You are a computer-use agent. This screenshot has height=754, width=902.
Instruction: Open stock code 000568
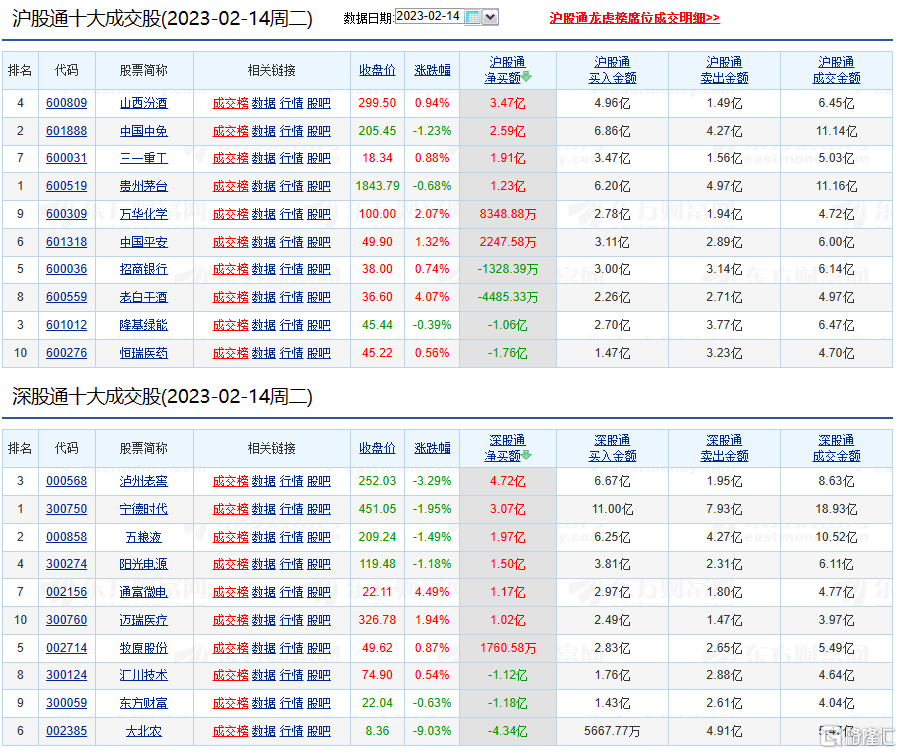click(67, 481)
